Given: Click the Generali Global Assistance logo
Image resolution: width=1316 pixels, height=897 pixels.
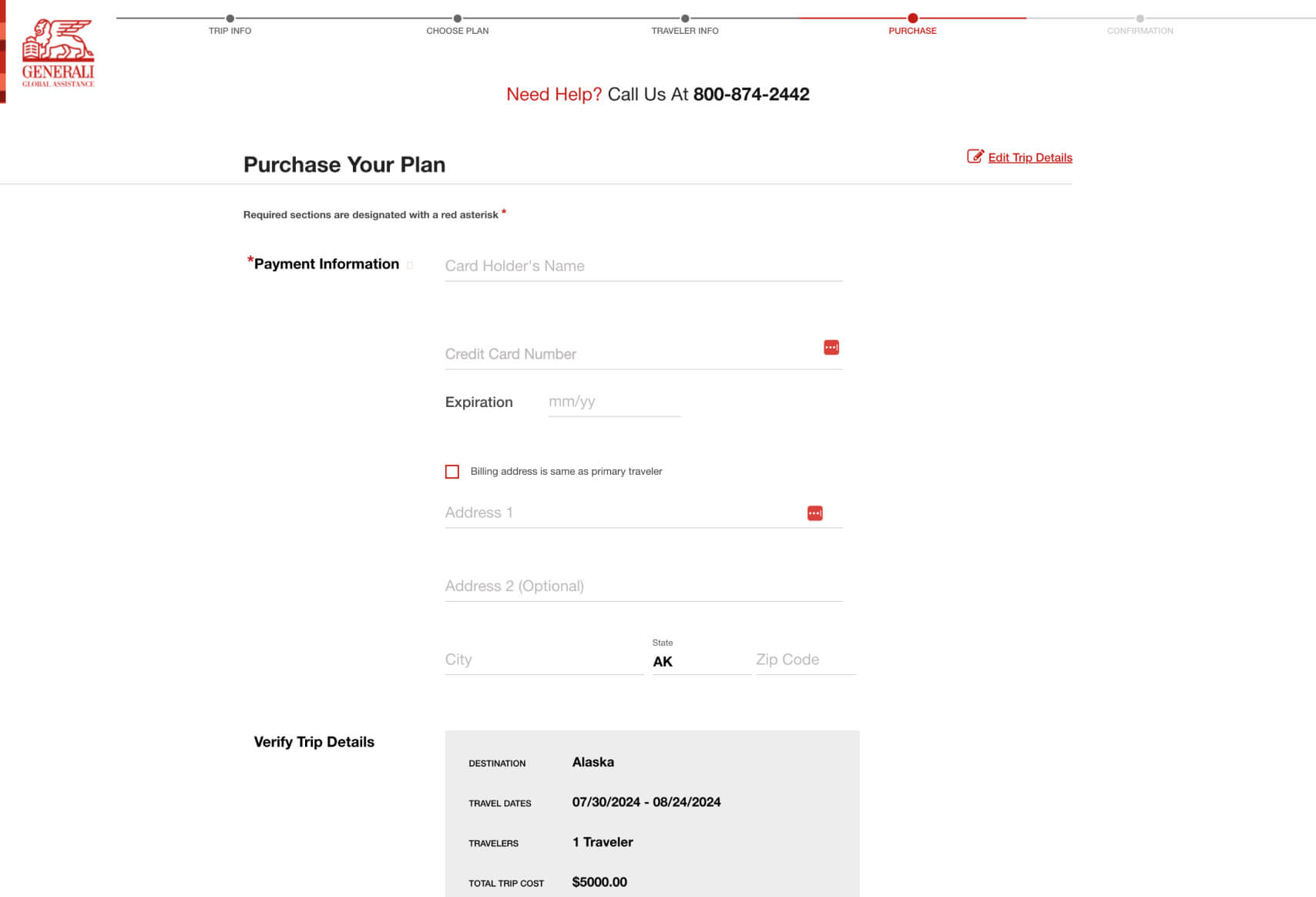Looking at the screenshot, I should (x=58, y=52).
